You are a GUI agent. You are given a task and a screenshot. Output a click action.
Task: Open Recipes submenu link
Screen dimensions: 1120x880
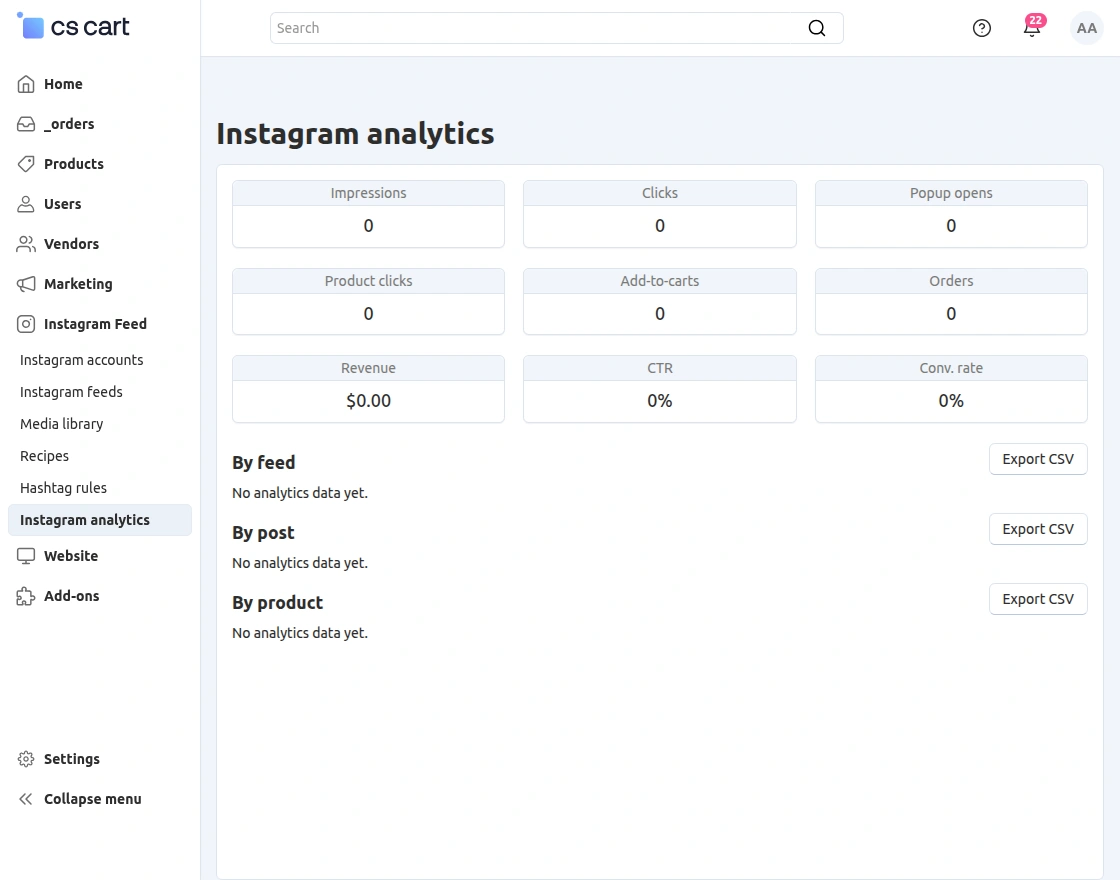44,456
